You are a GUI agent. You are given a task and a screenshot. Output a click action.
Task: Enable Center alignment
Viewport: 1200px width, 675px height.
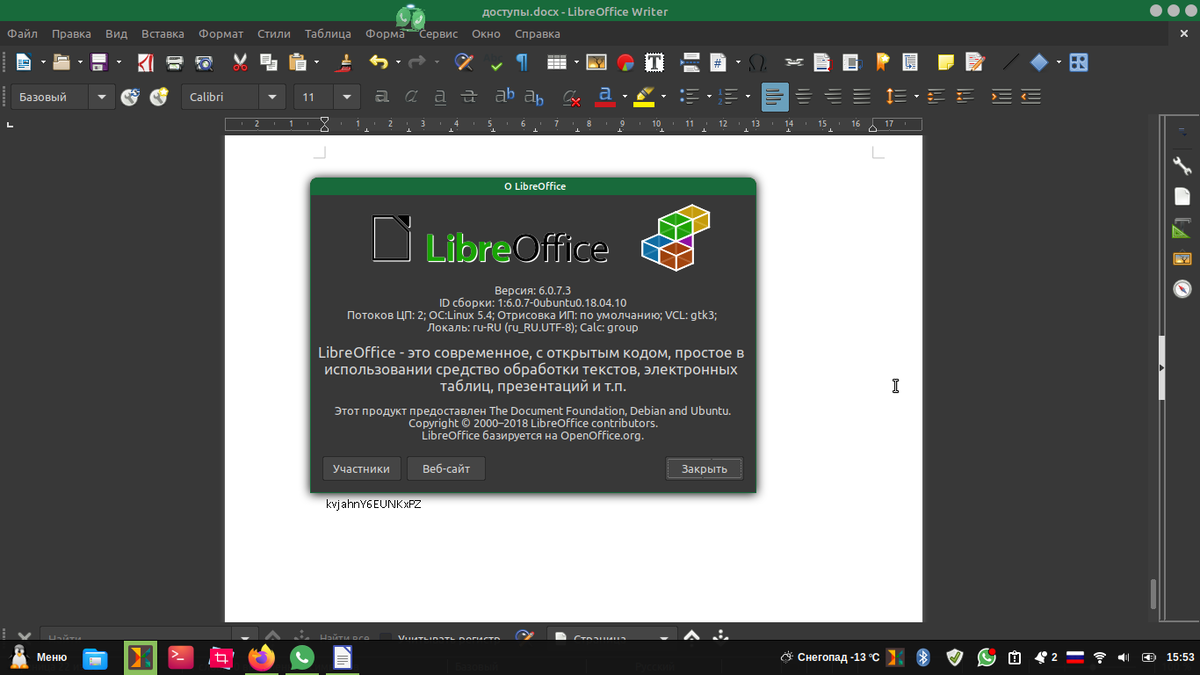pos(803,97)
